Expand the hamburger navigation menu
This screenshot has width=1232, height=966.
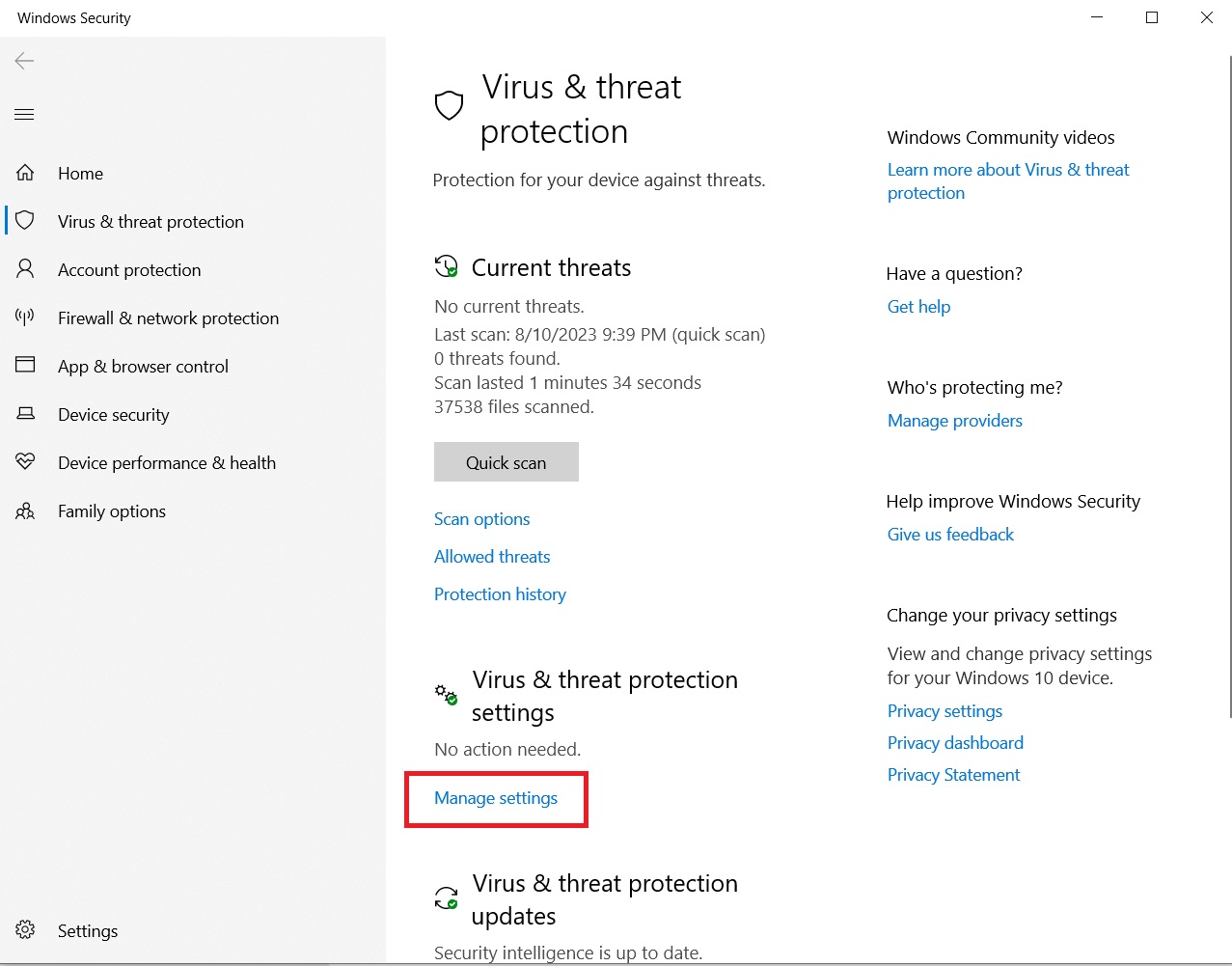point(24,114)
